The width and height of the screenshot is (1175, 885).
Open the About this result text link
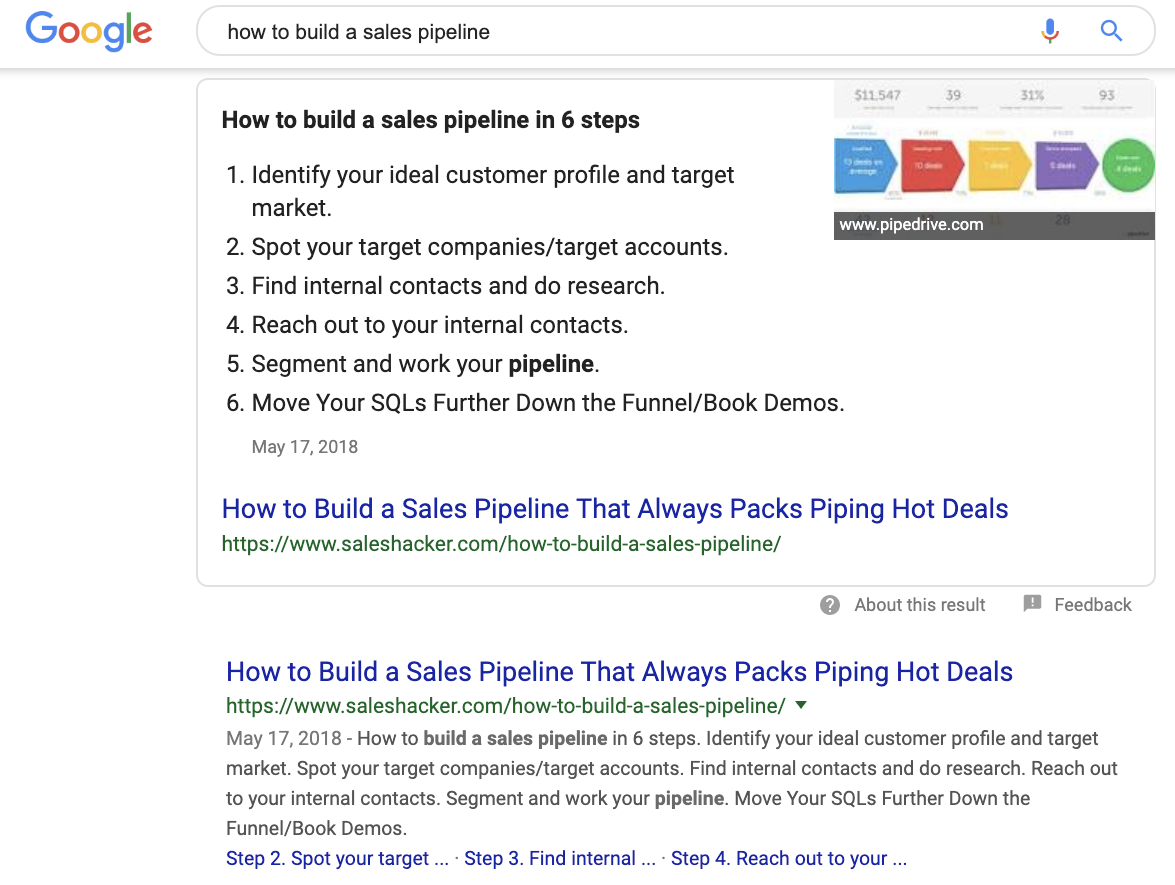(x=919, y=605)
